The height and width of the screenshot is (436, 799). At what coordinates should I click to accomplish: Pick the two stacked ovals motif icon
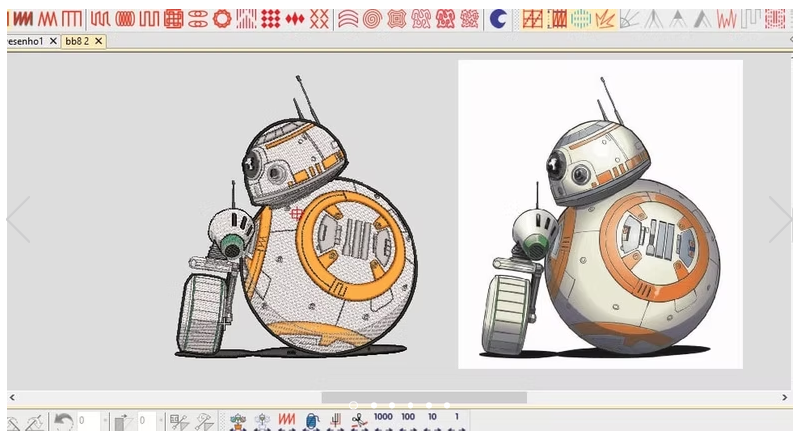198,19
